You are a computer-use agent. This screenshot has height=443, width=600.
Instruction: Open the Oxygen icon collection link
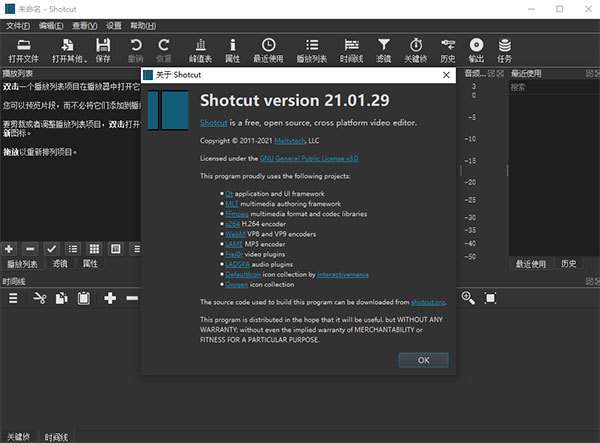(x=236, y=285)
